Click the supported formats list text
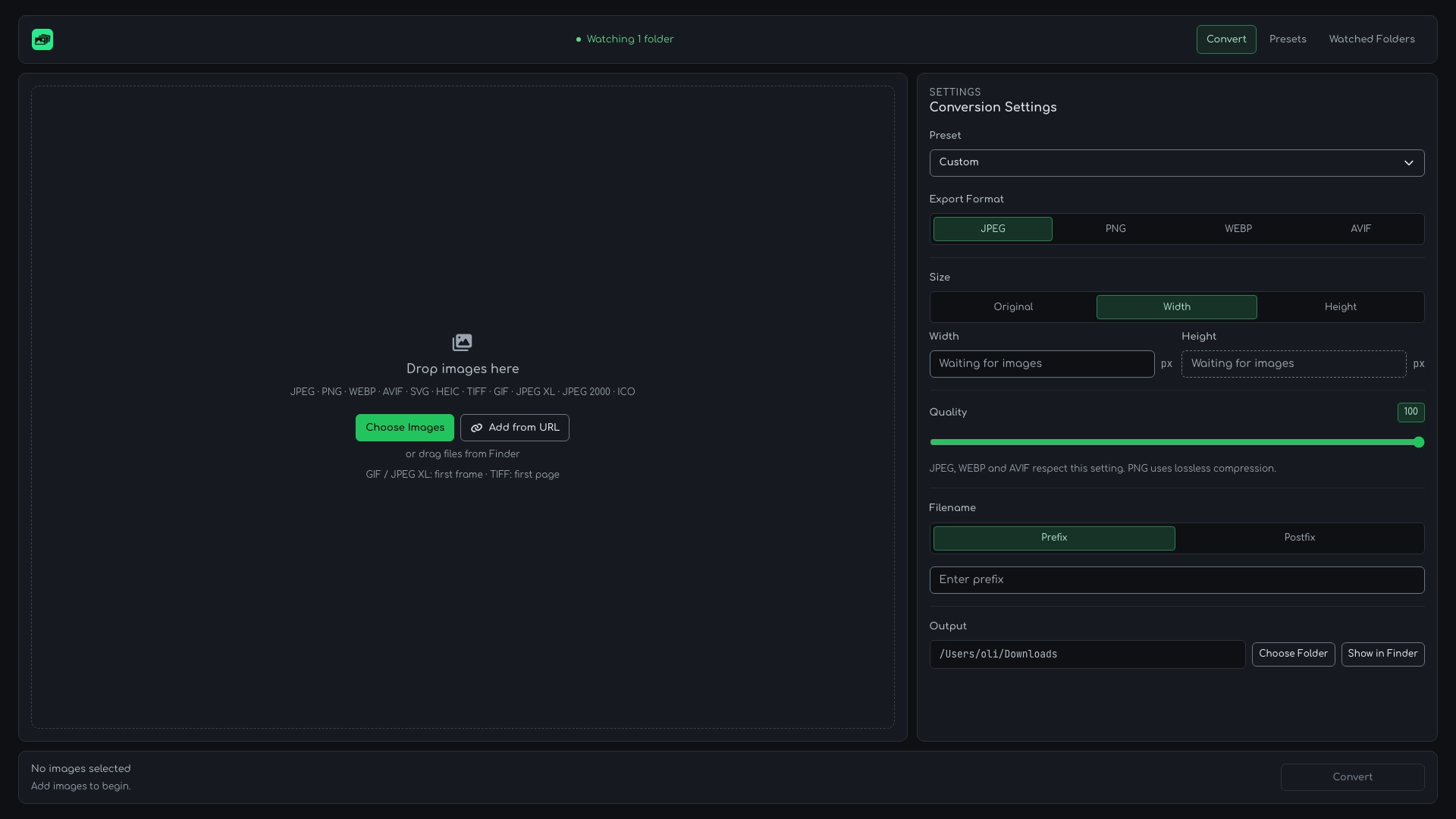The width and height of the screenshot is (1456, 819). pos(463,392)
